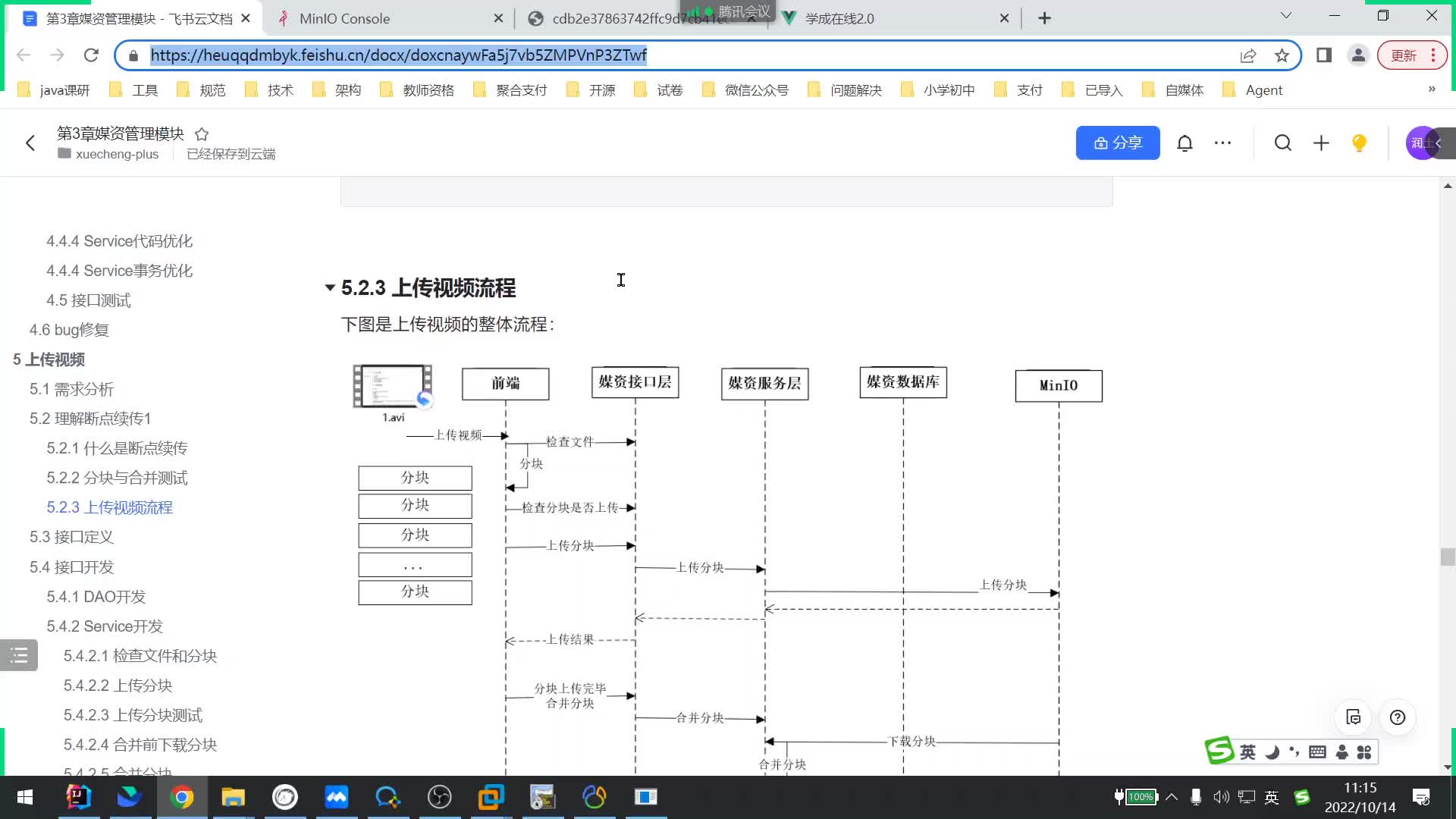Search within the document
This screenshot has width=1456, height=819.
click(x=1282, y=143)
